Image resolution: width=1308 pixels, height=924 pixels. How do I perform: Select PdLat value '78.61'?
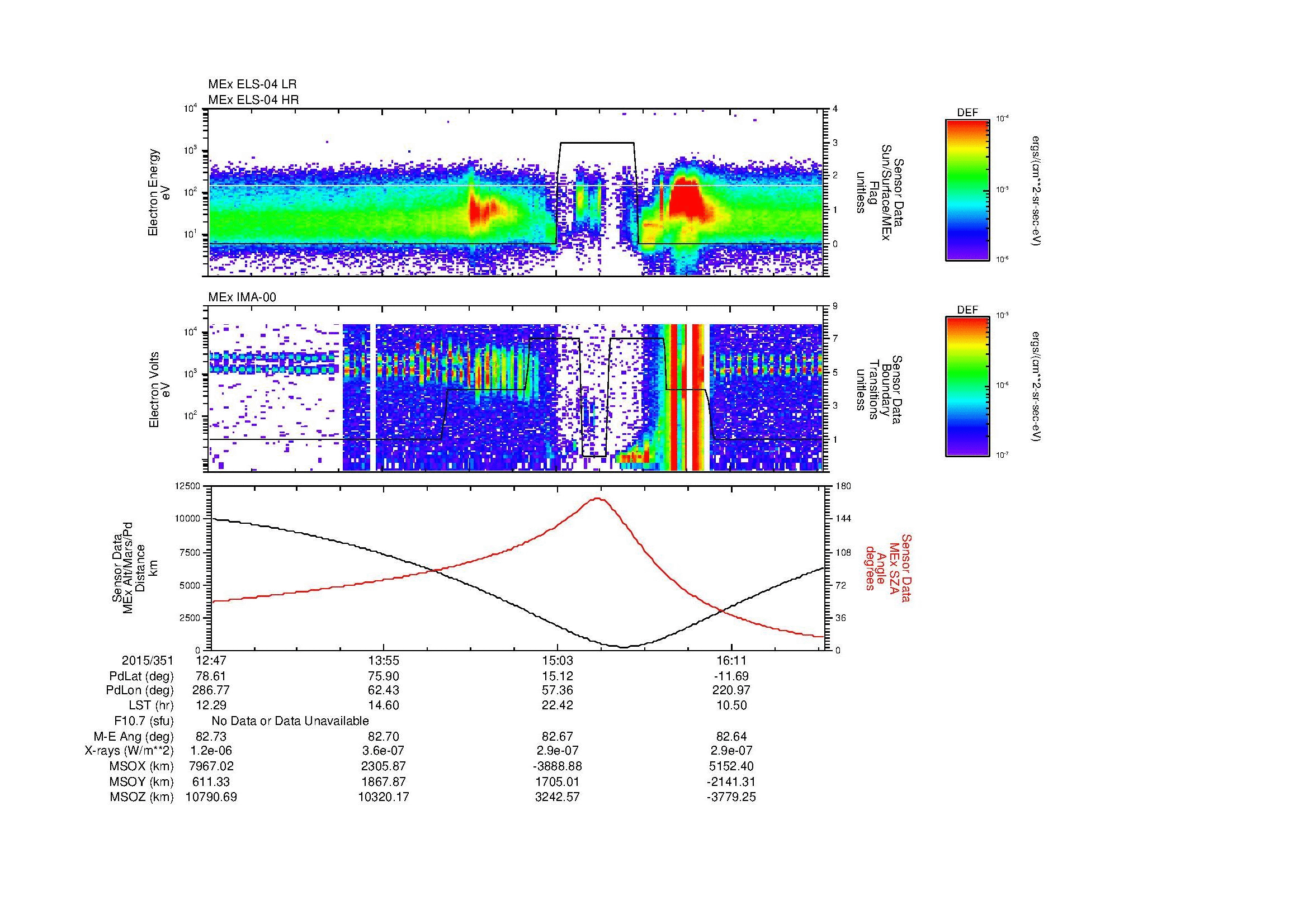[x=211, y=676]
